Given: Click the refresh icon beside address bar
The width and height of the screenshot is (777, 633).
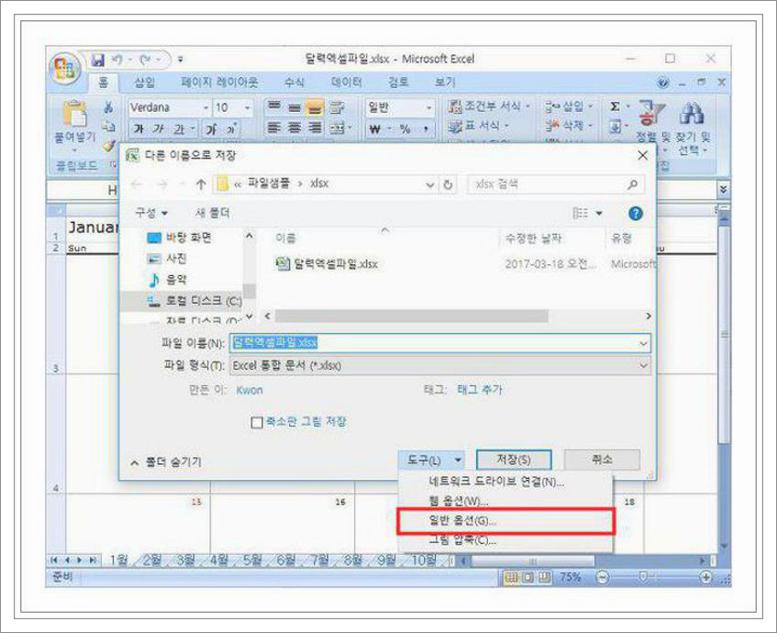Looking at the screenshot, I should pos(447,184).
